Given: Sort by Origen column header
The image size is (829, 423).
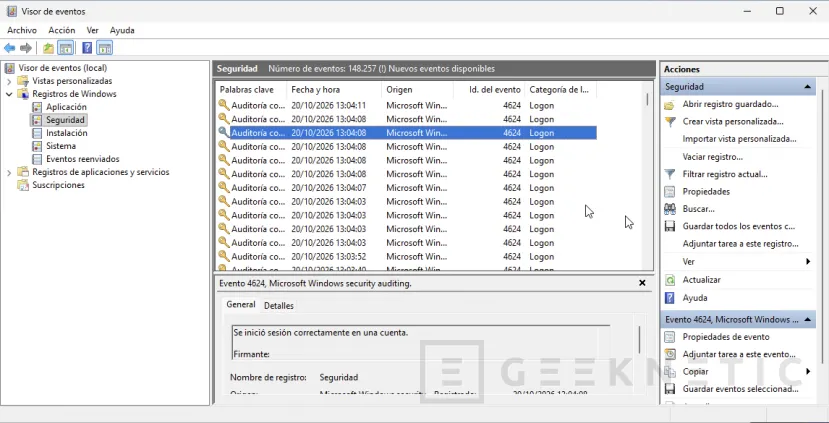Looking at the screenshot, I should (x=418, y=90).
